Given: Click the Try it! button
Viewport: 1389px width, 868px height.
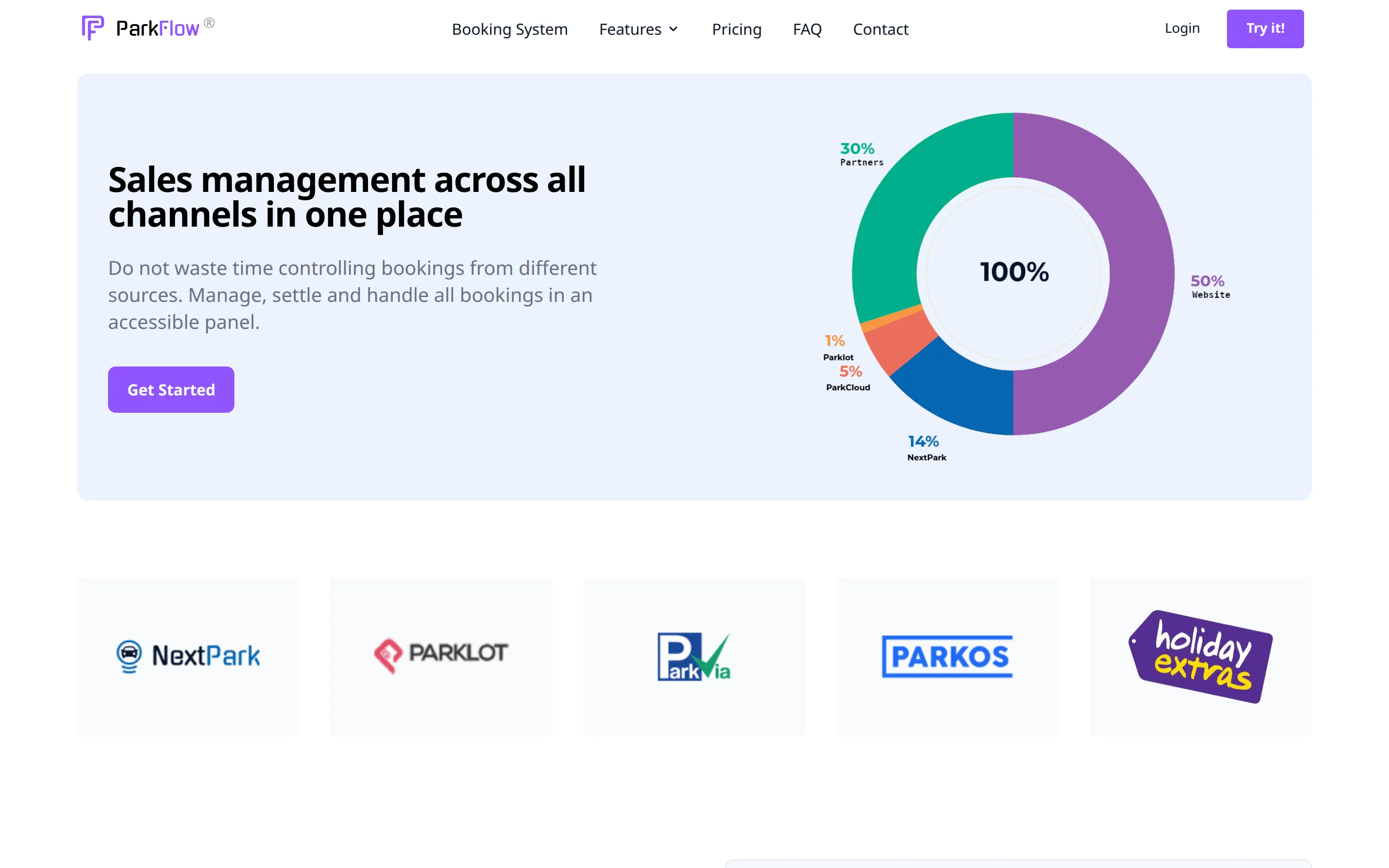Looking at the screenshot, I should [1265, 29].
